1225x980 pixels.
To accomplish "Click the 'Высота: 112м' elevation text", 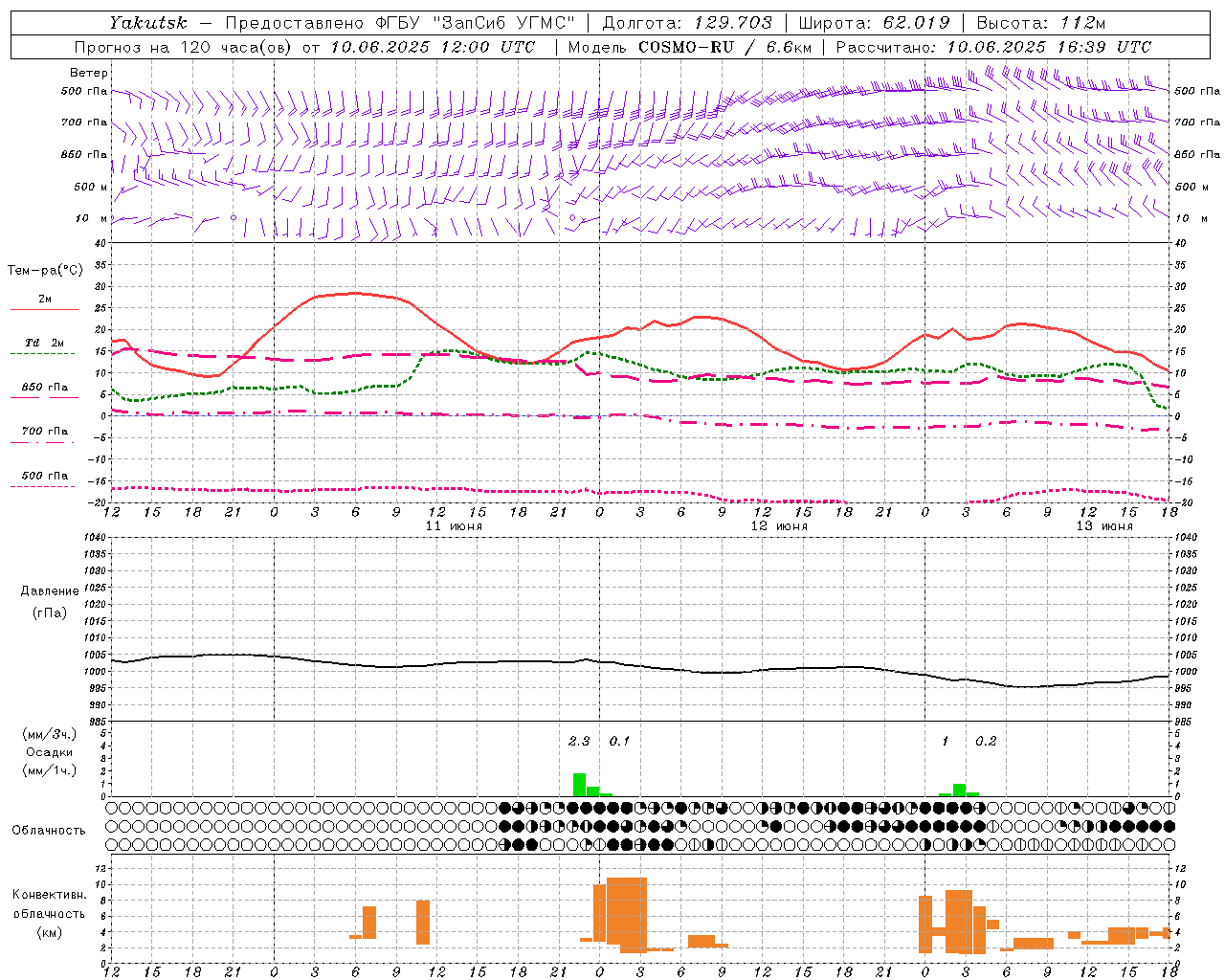I will (x=1041, y=23).
